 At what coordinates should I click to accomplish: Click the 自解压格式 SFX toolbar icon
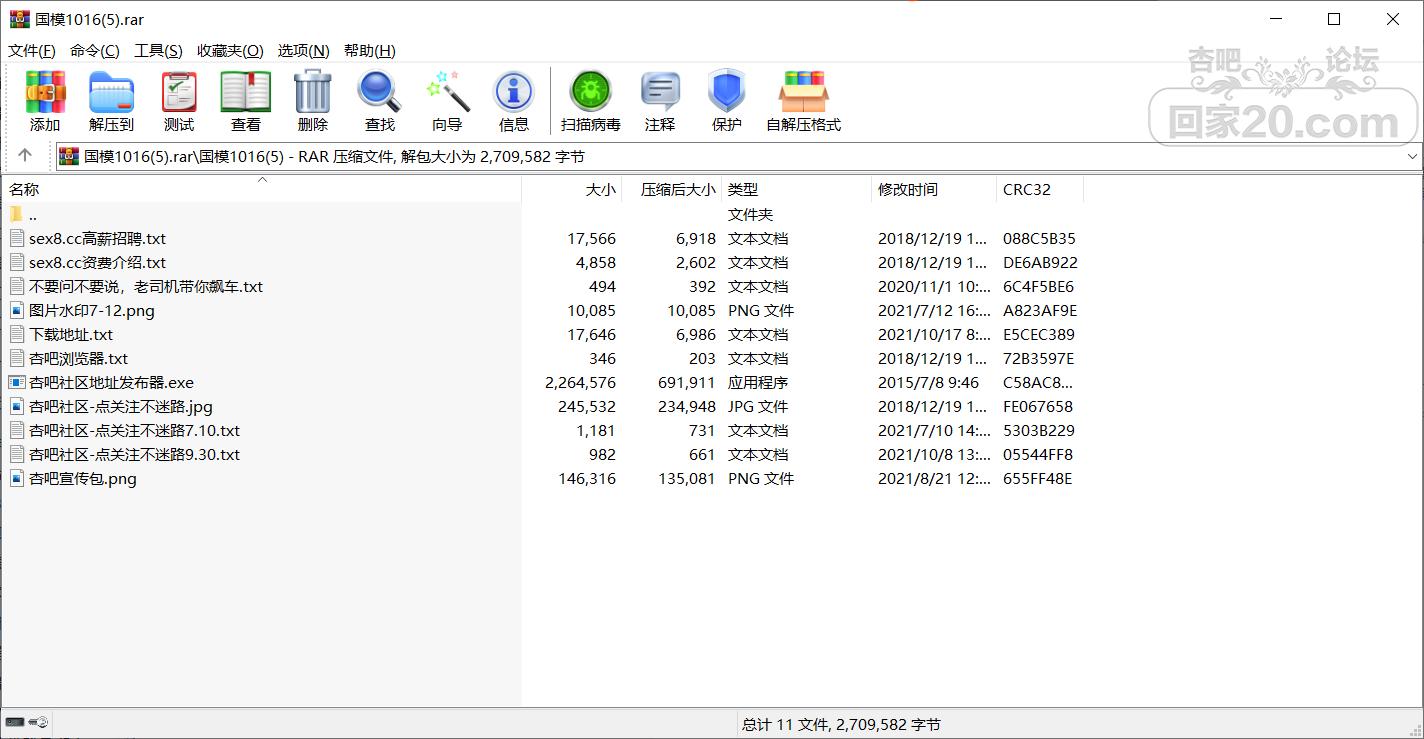point(803,101)
